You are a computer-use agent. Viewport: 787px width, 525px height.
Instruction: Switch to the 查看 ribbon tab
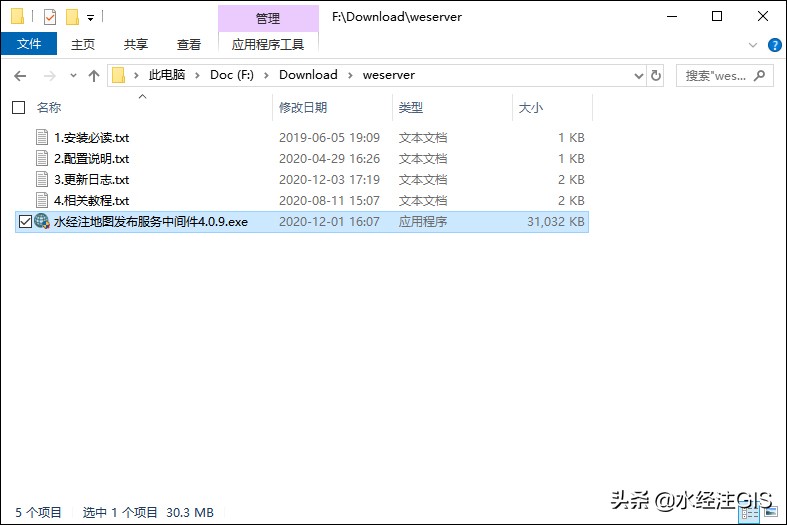pyautogui.click(x=189, y=45)
